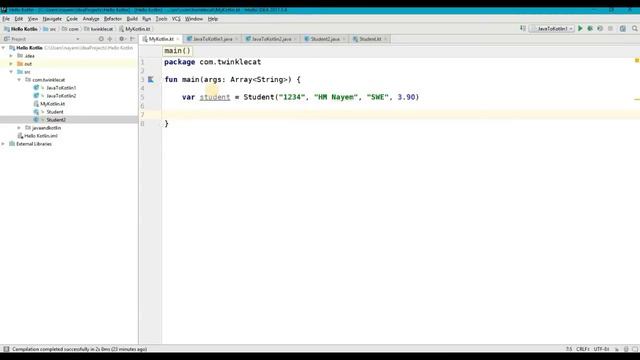Open Project Structure icon in toolbar
This screenshot has width=640, height=360.
coord(622,29)
